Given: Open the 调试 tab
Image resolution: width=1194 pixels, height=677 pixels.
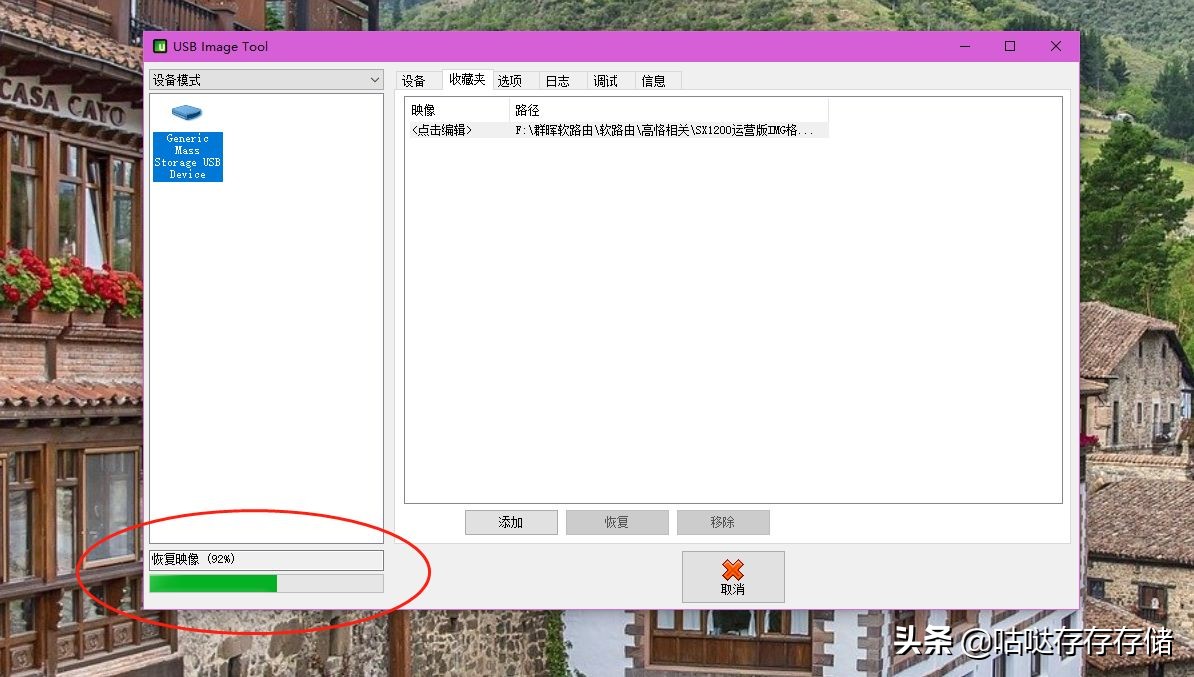Looking at the screenshot, I should point(607,80).
